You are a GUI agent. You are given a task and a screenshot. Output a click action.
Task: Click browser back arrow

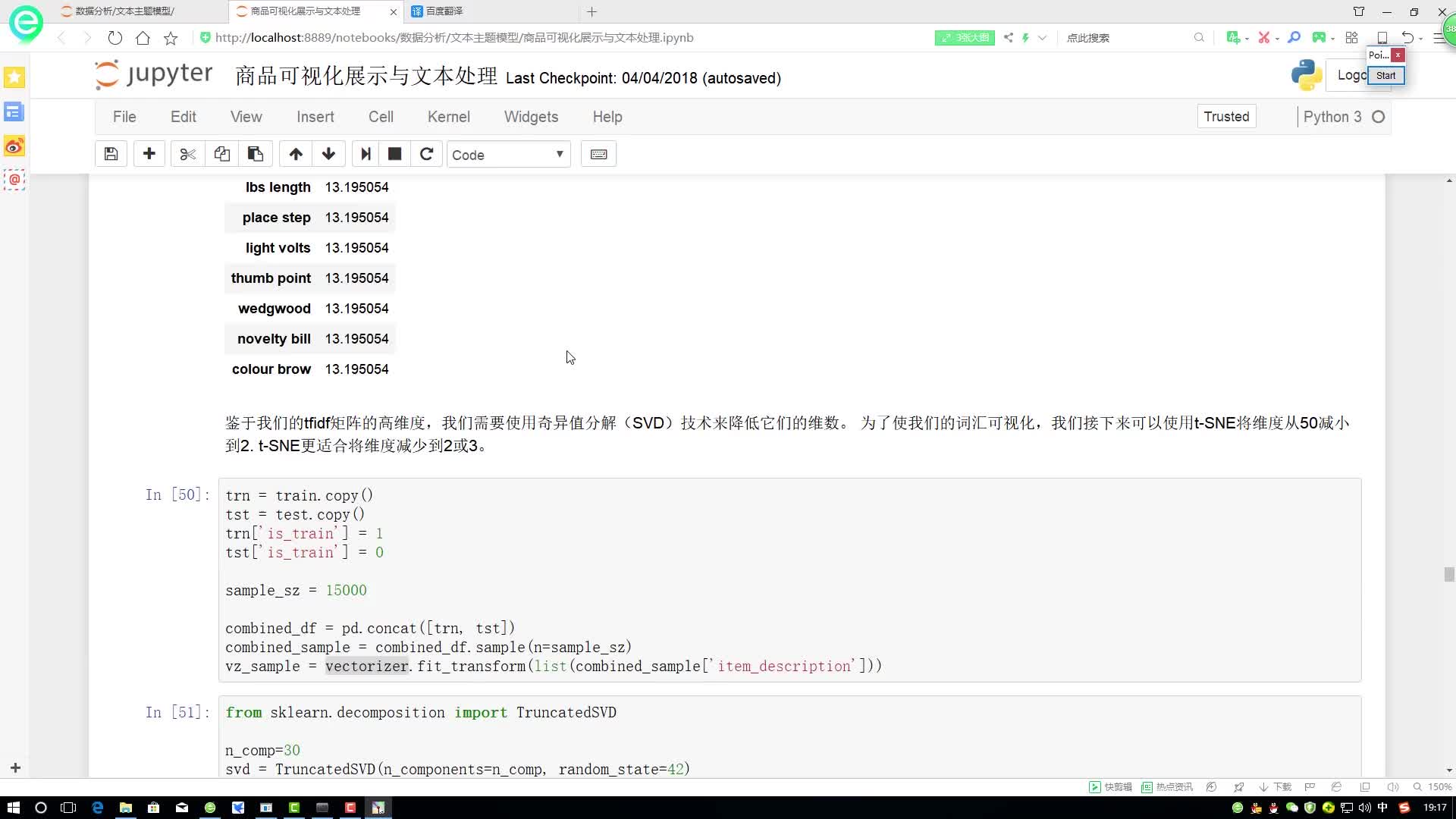[61, 37]
